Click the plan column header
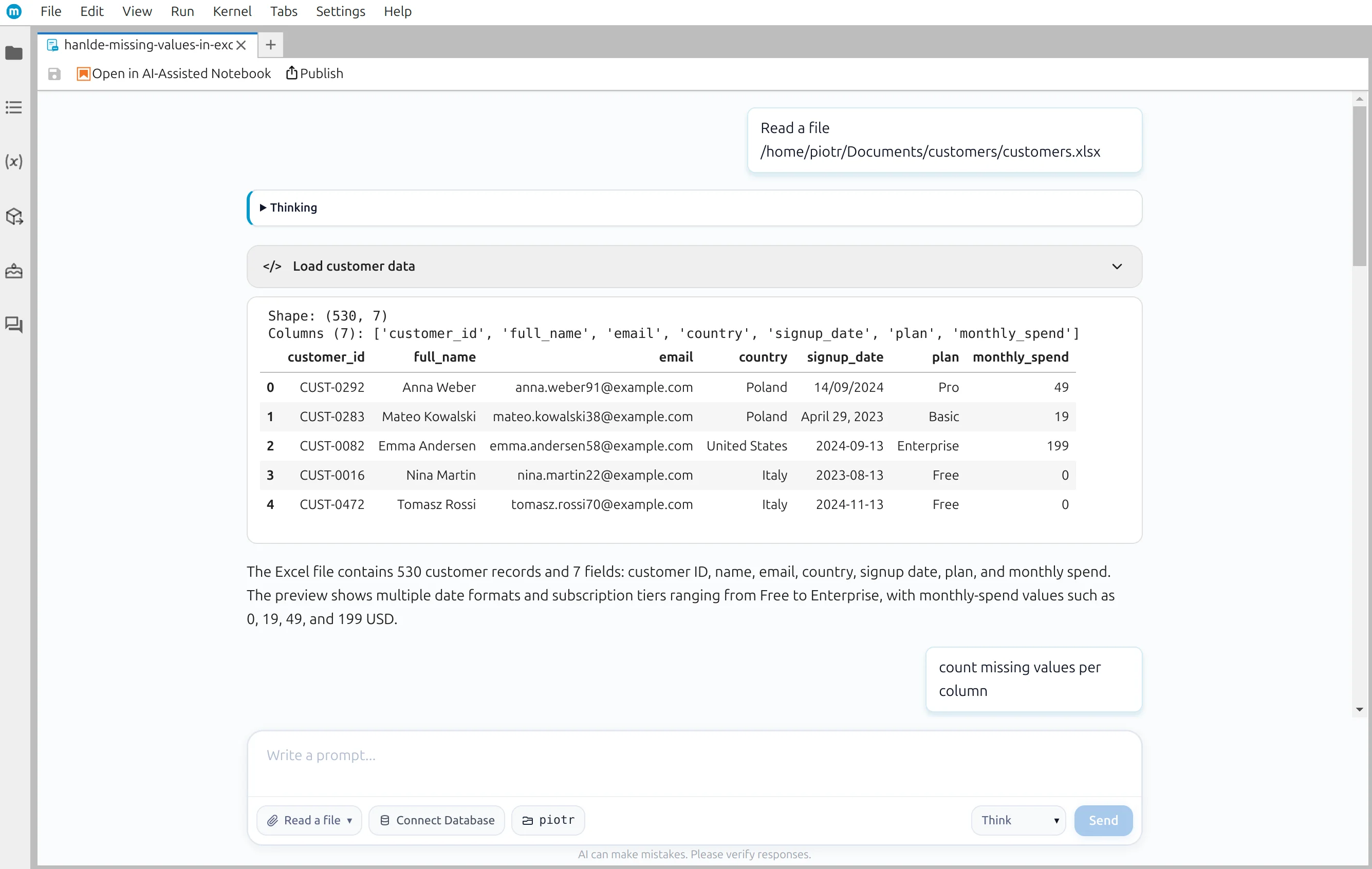This screenshot has width=1372, height=869. pyautogui.click(x=945, y=357)
